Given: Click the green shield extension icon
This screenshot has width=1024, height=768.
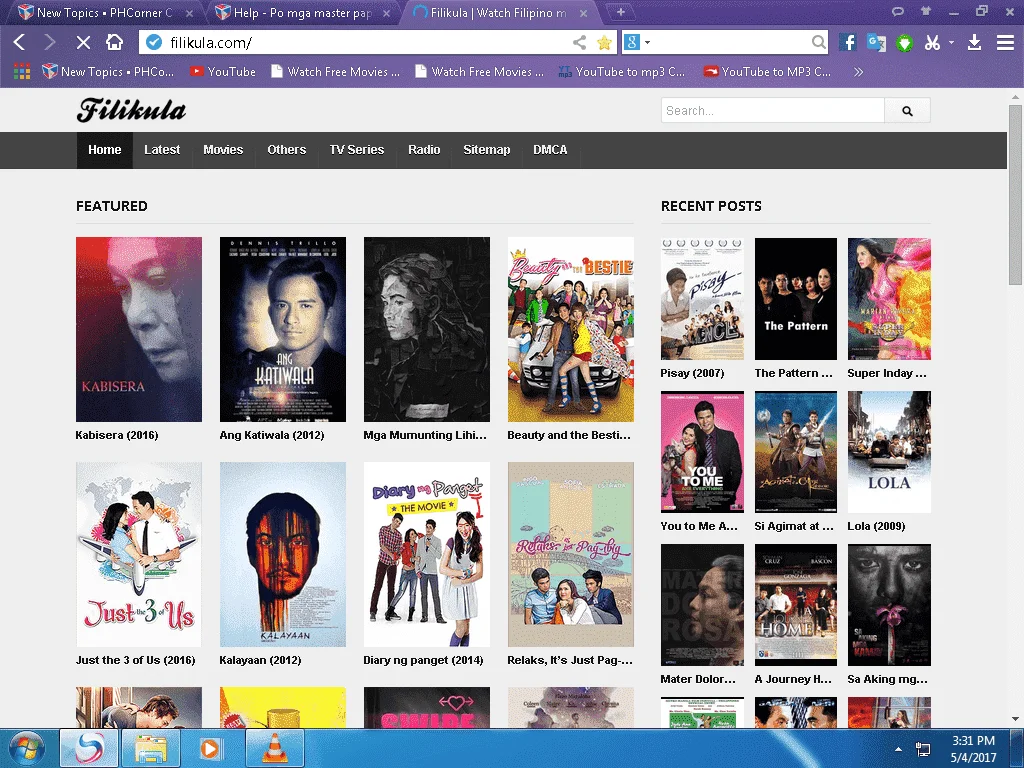Looking at the screenshot, I should (x=904, y=44).
